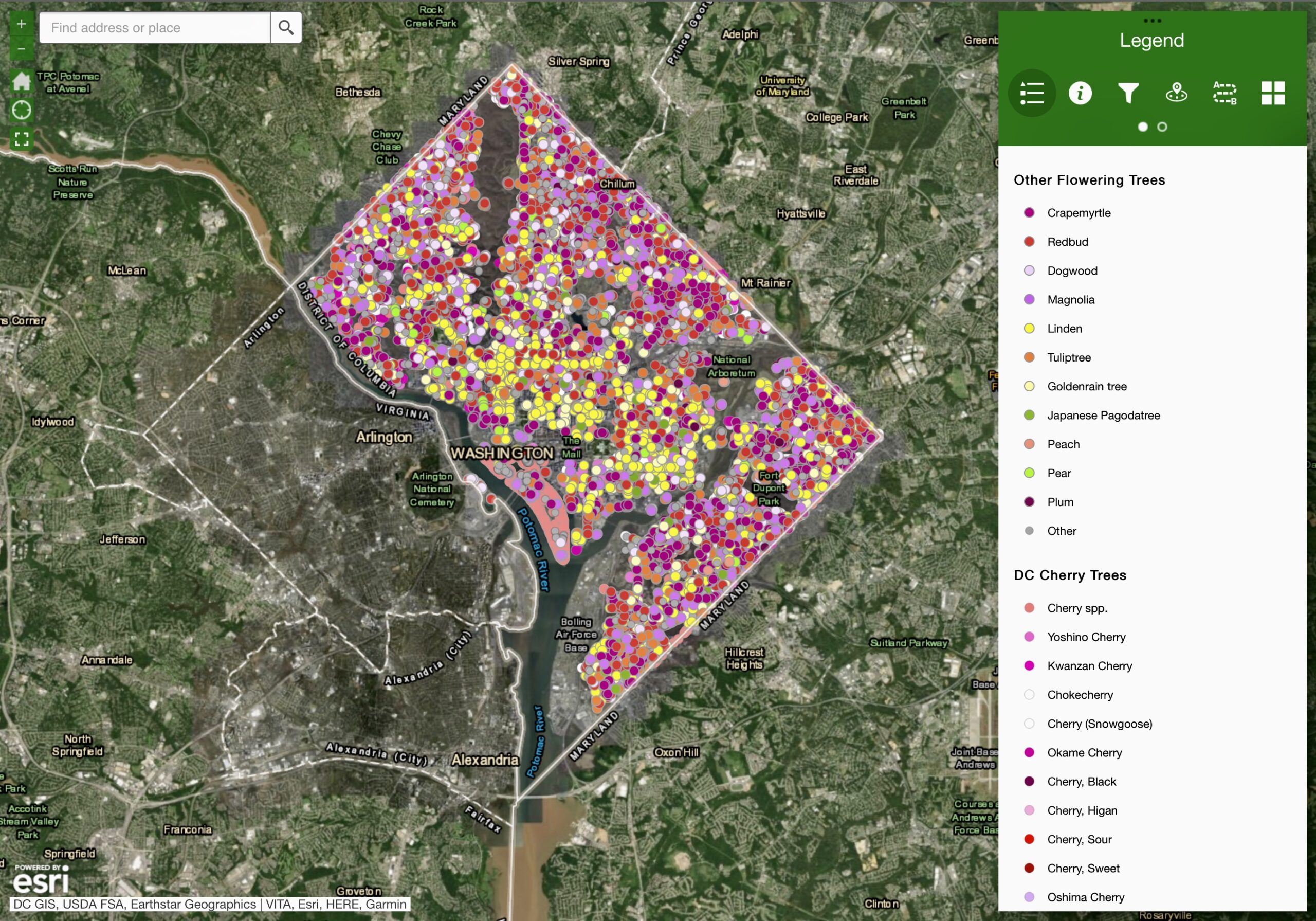Click the Kwanzan Cherry legend swatch

1029,666
